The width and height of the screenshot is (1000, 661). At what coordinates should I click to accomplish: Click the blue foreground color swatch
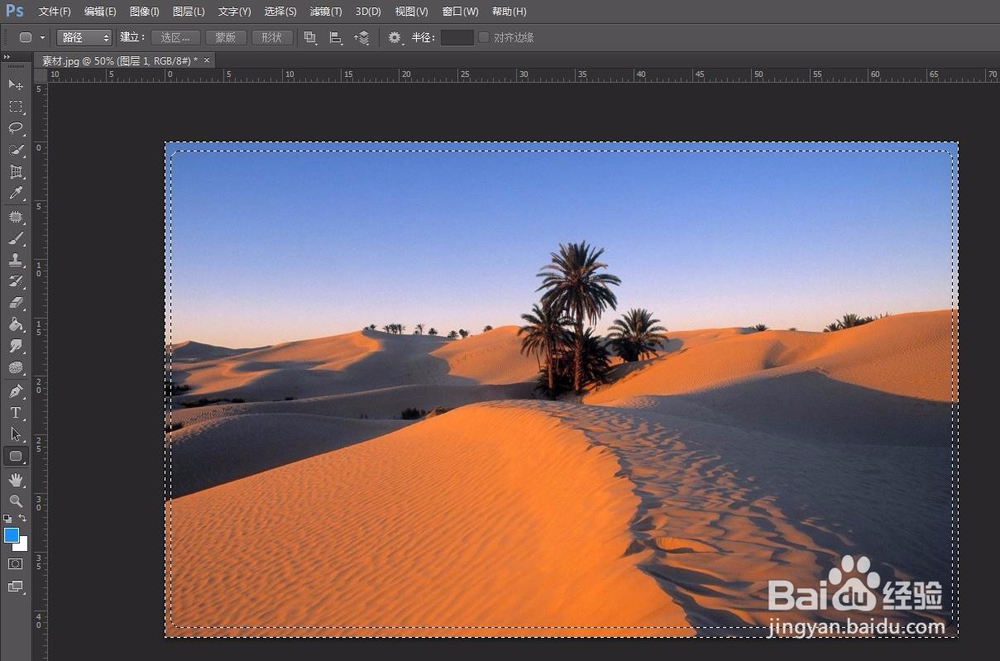tap(11, 535)
